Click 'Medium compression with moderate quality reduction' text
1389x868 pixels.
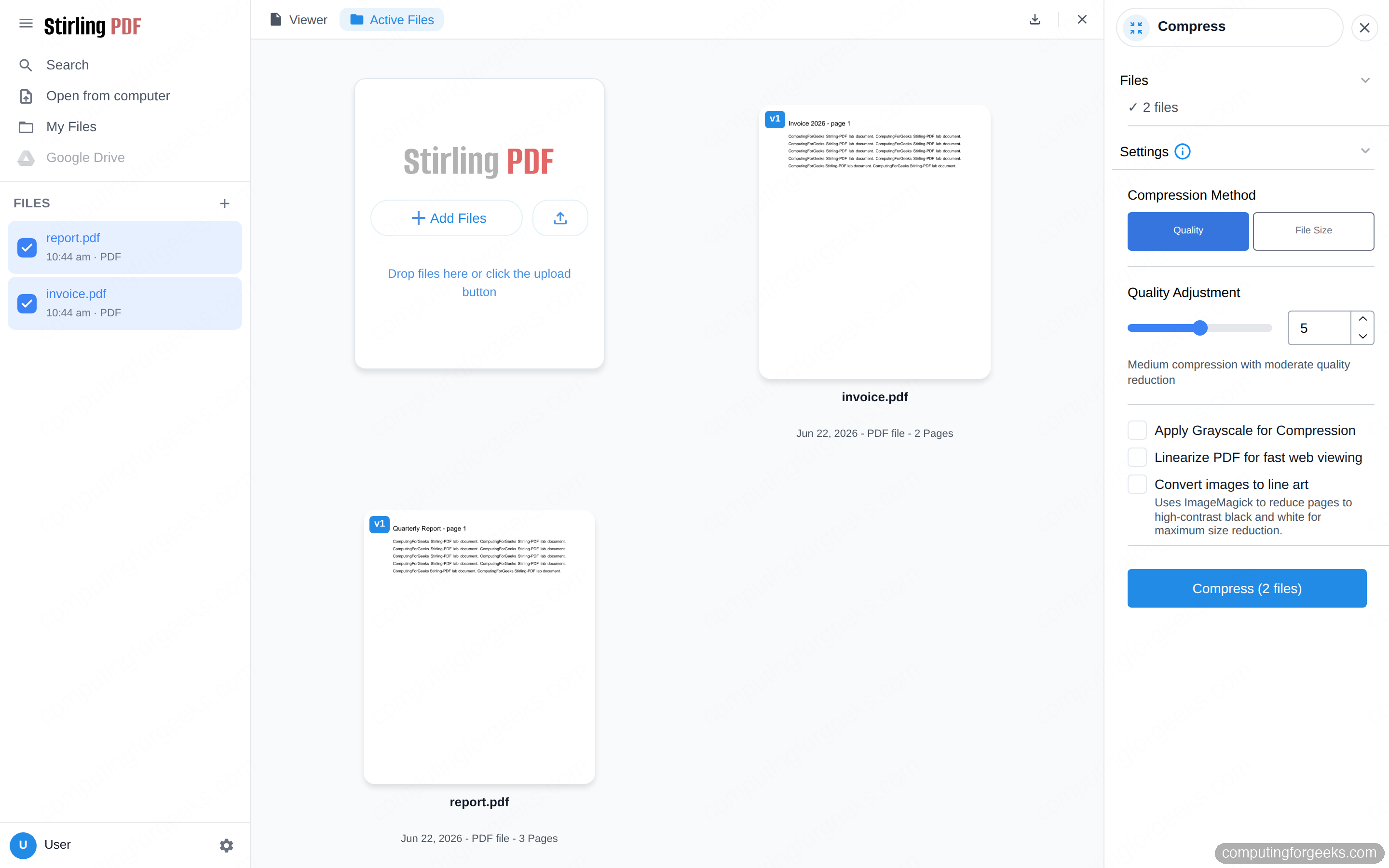(x=1239, y=372)
